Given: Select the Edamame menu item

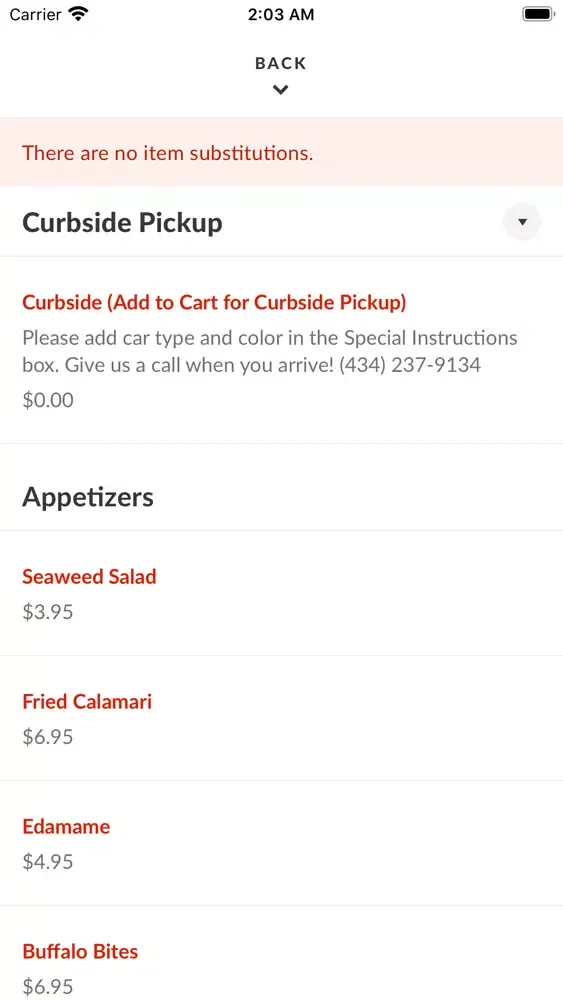Looking at the screenshot, I should tap(66, 827).
